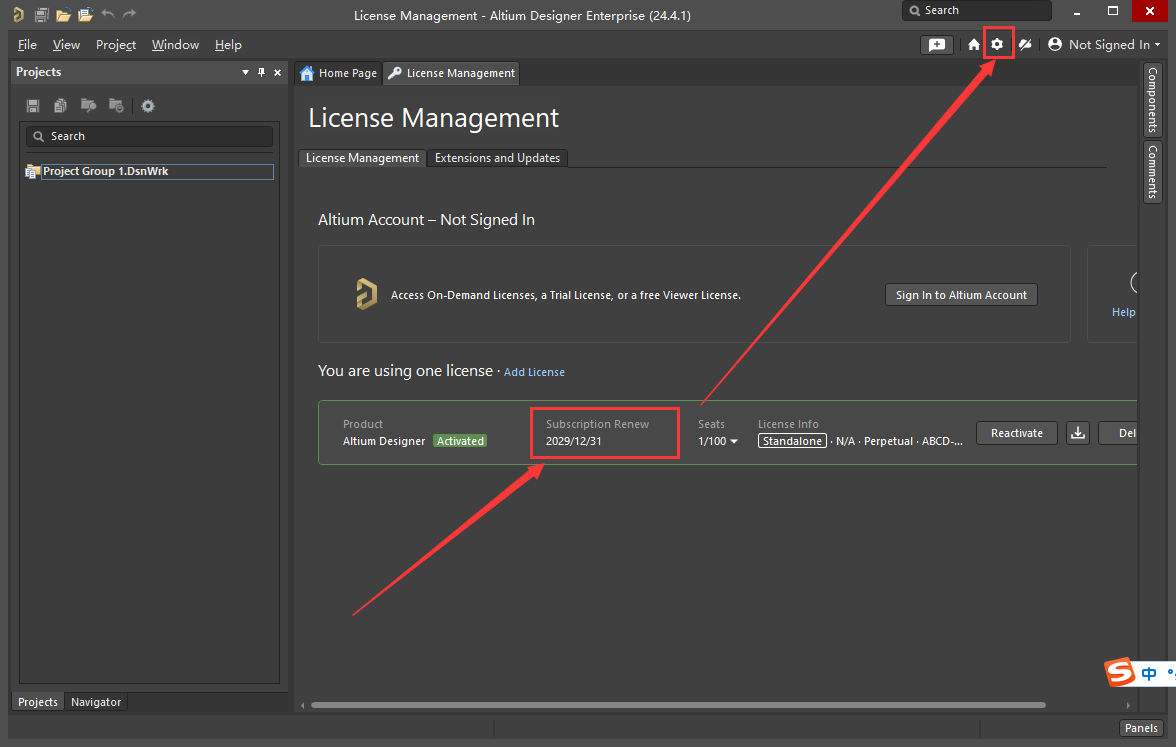Click the Panels button in status bar
The width and height of the screenshot is (1176, 747).
coord(1141,728)
